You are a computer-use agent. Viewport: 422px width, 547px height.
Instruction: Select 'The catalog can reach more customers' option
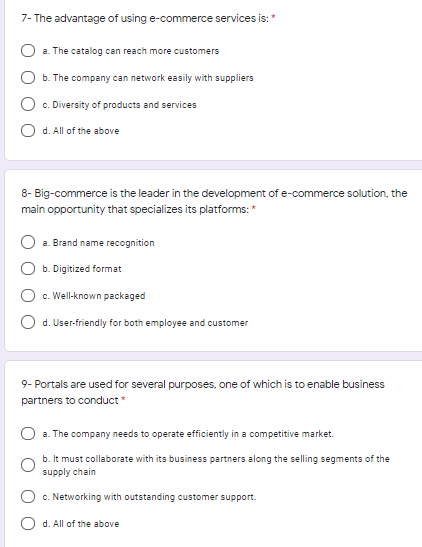click(28, 51)
